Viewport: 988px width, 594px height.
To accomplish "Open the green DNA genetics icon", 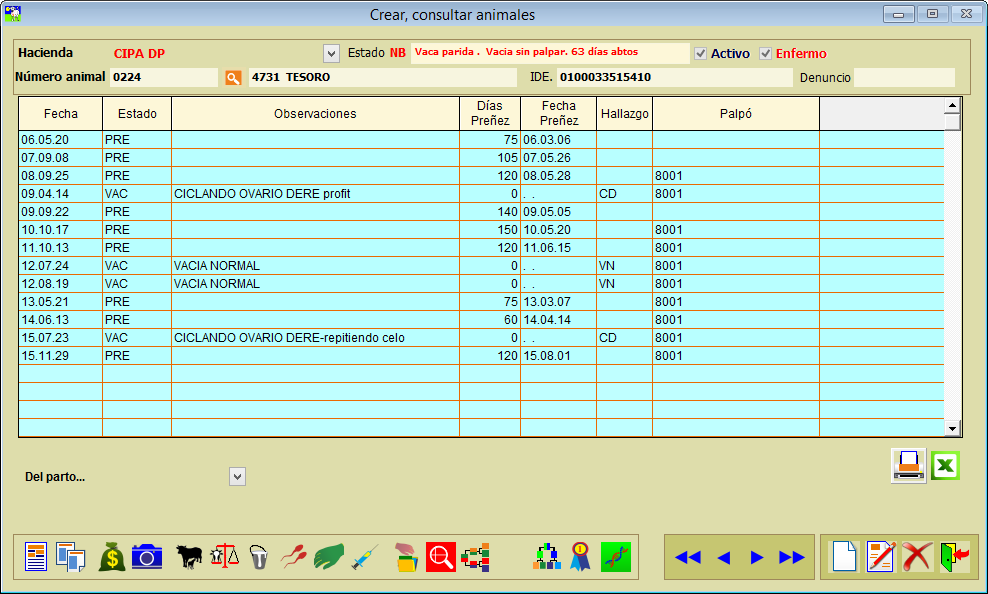I will (616, 556).
